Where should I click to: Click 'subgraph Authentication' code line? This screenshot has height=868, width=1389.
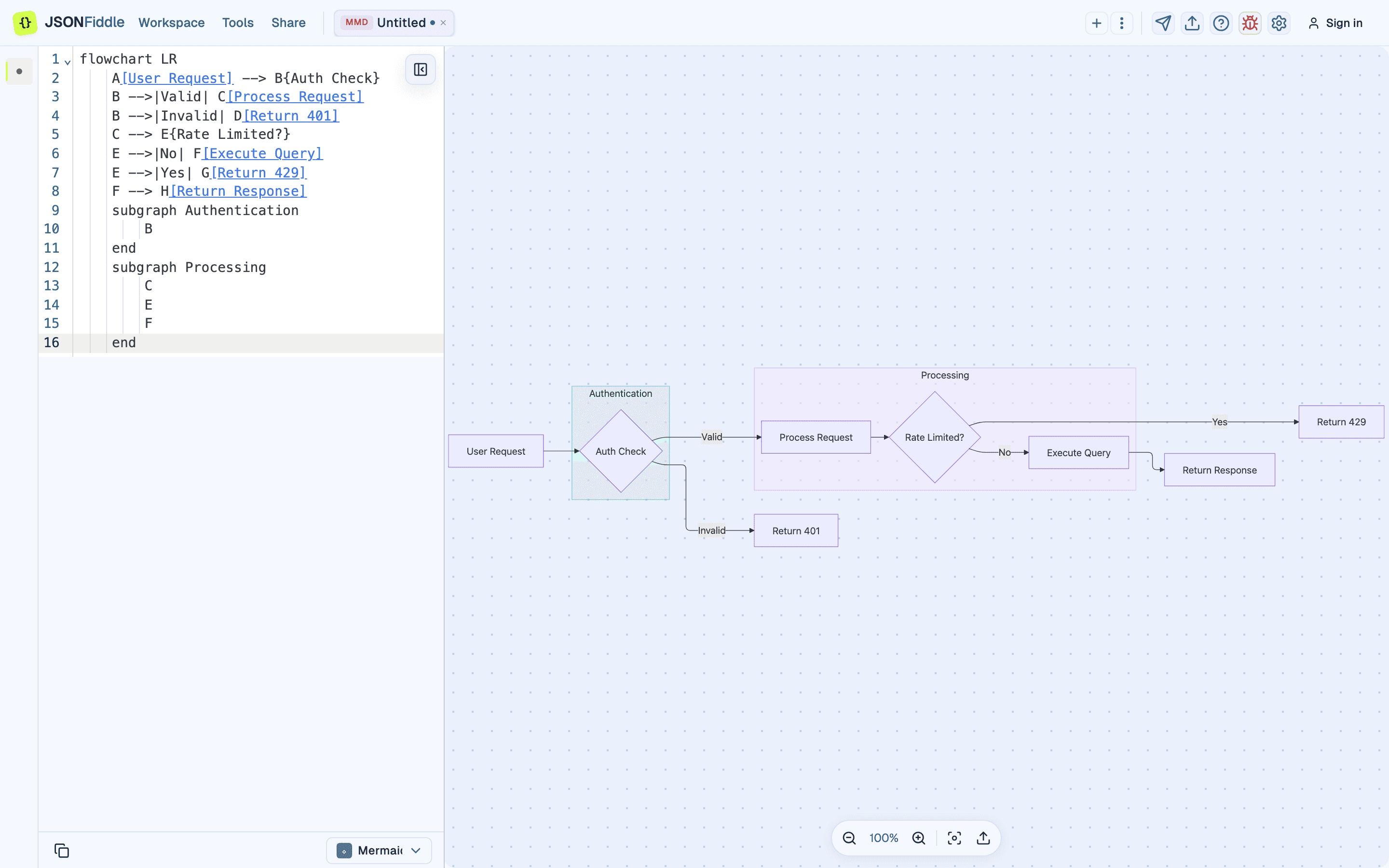205,210
